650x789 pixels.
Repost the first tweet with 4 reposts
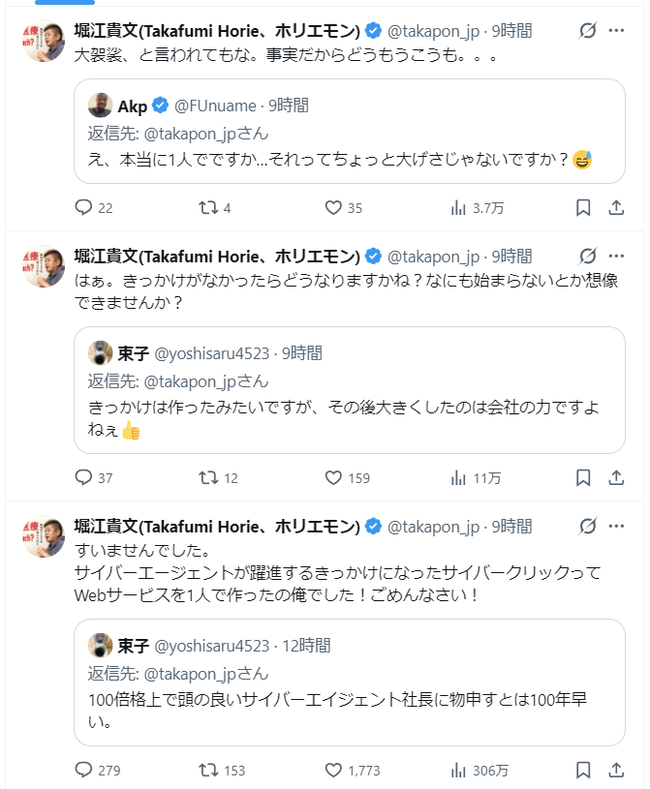tap(208, 208)
